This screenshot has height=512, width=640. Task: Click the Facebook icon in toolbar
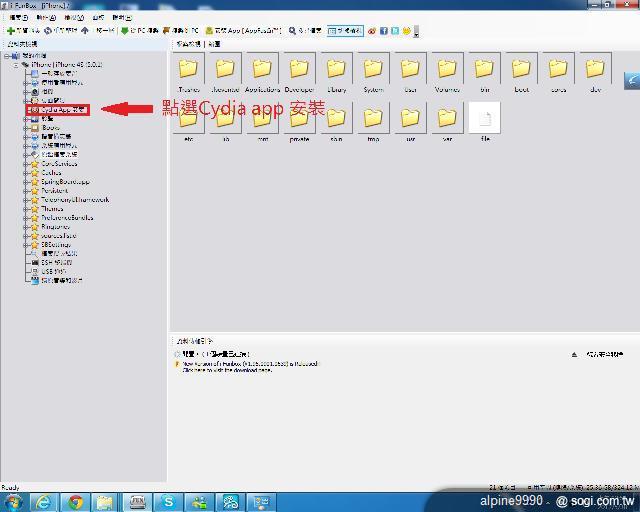384,31
